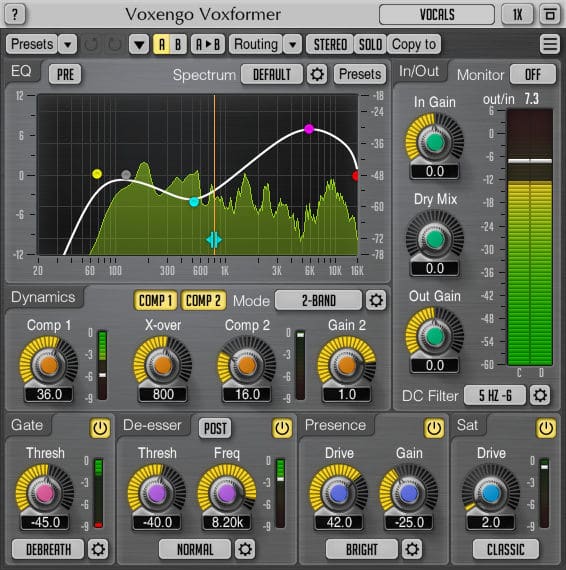Screen dimensions: 566x570
Task: Click the Gate Thresh value -45.0
Action: 45,522
